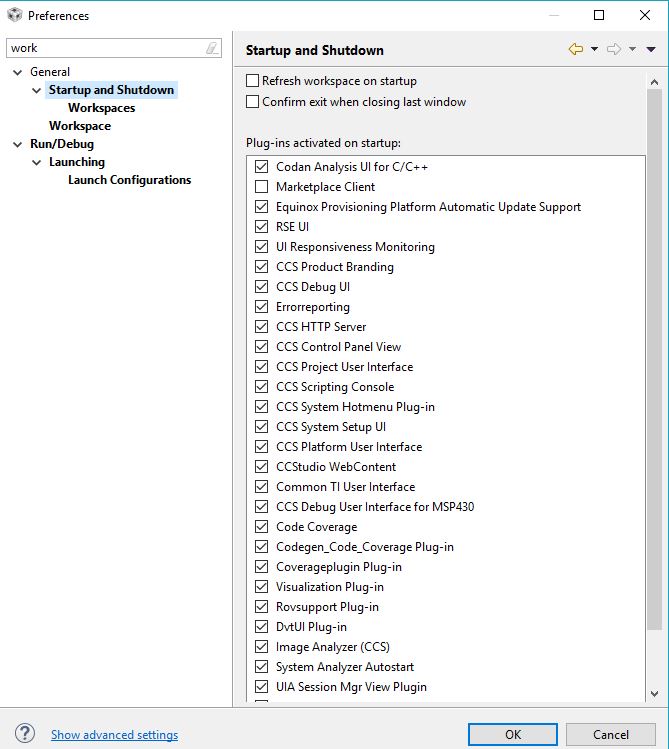The height and width of the screenshot is (749, 669).
Task: Collapse the Startup and Shutdown node
Action: click(36, 90)
